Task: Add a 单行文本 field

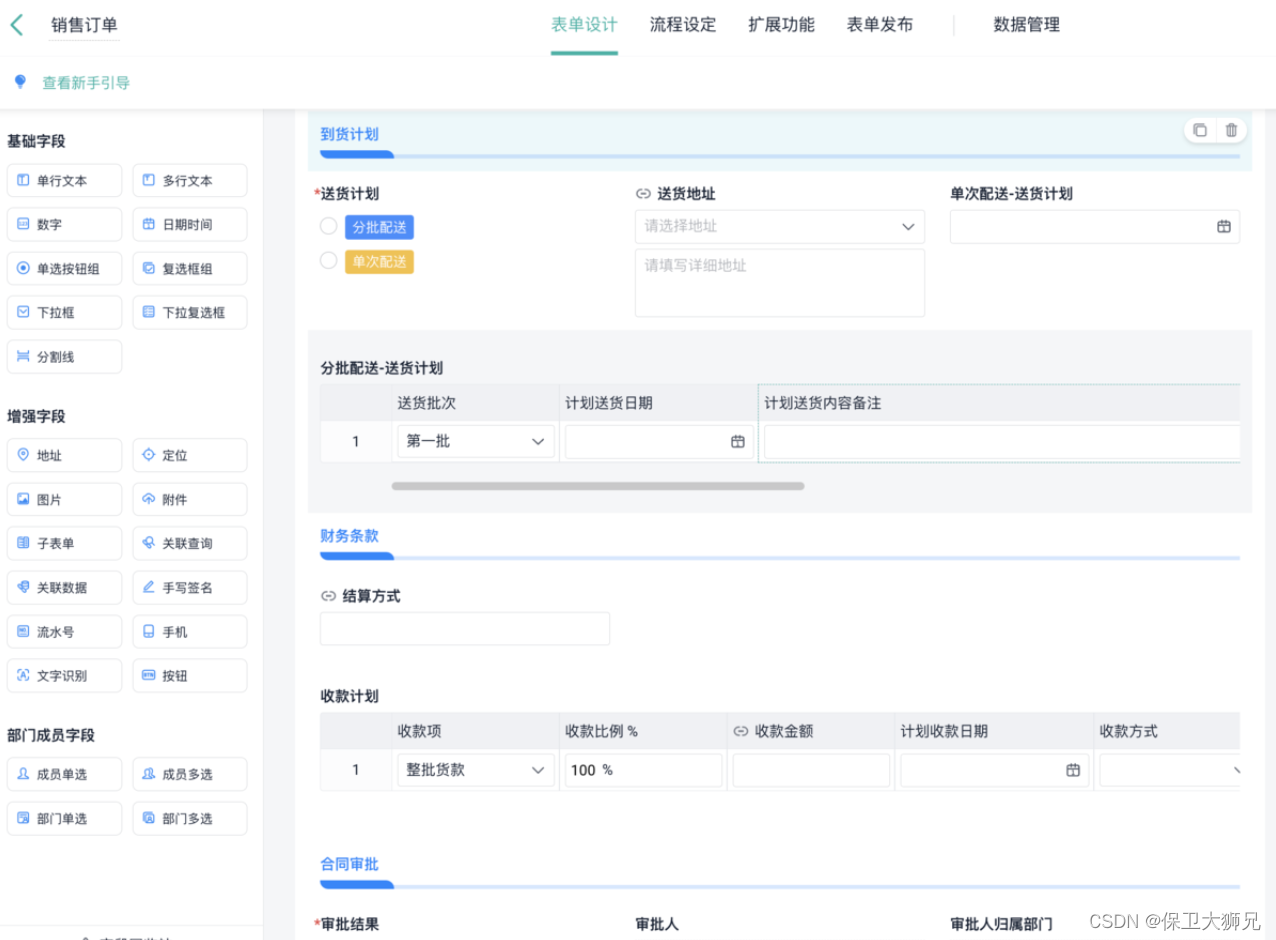Action: 64,181
